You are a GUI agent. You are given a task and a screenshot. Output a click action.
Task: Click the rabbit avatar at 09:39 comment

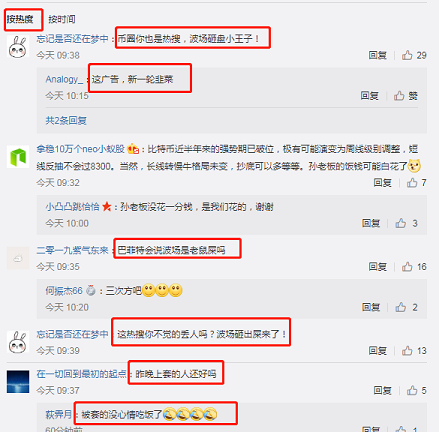(x=18, y=342)
